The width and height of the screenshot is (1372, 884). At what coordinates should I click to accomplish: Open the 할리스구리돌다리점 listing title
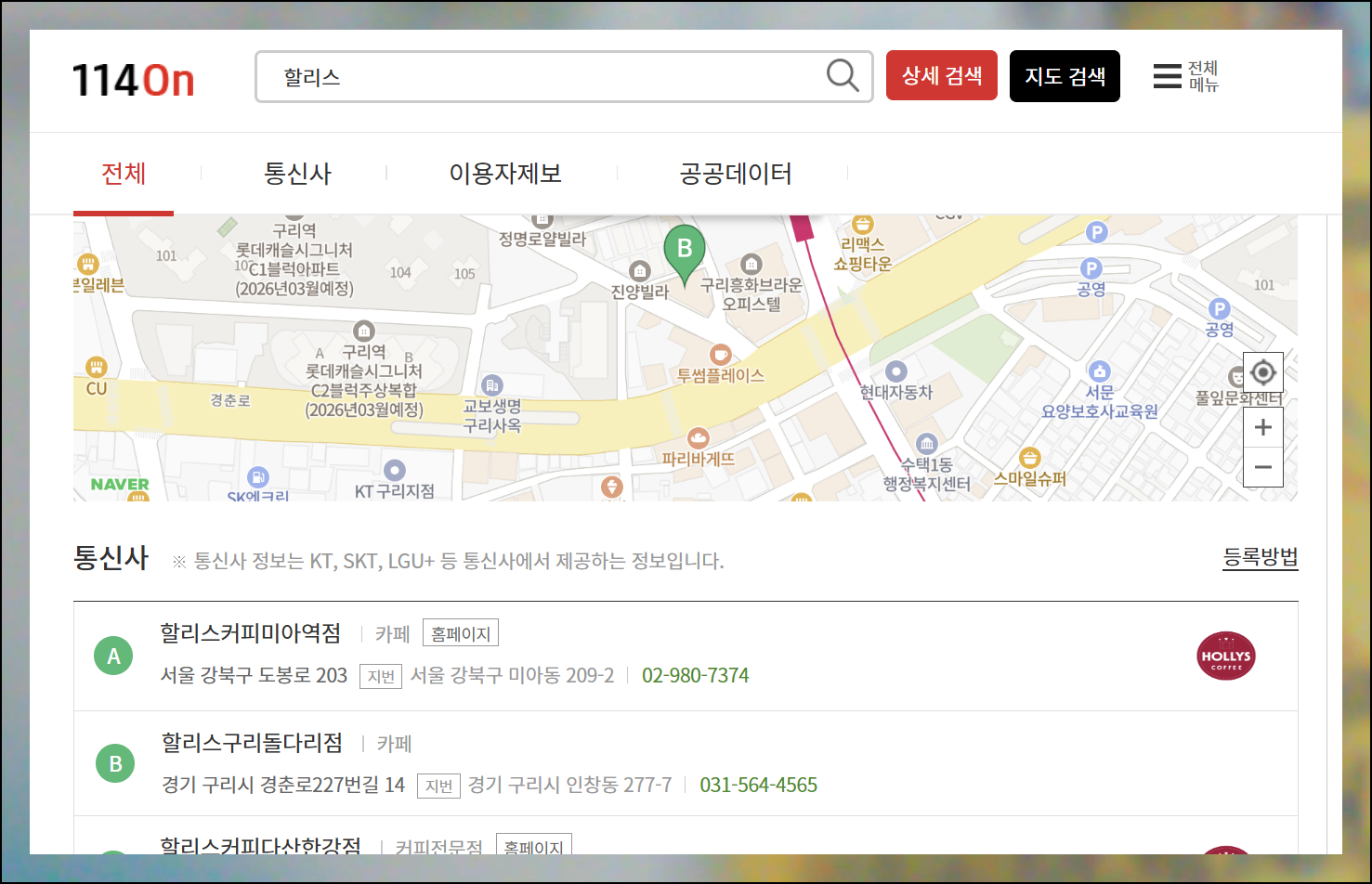click(x=253, y=743)
